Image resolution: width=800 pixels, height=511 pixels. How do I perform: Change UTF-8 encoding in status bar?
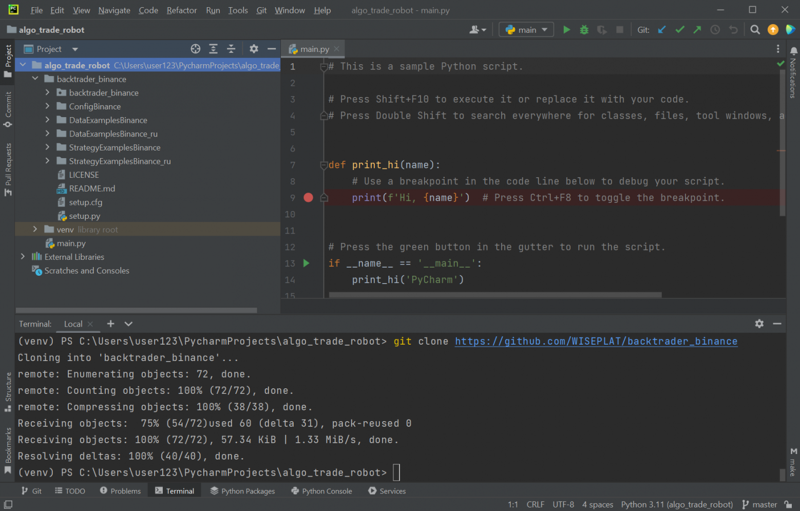(x=563, y=504)
